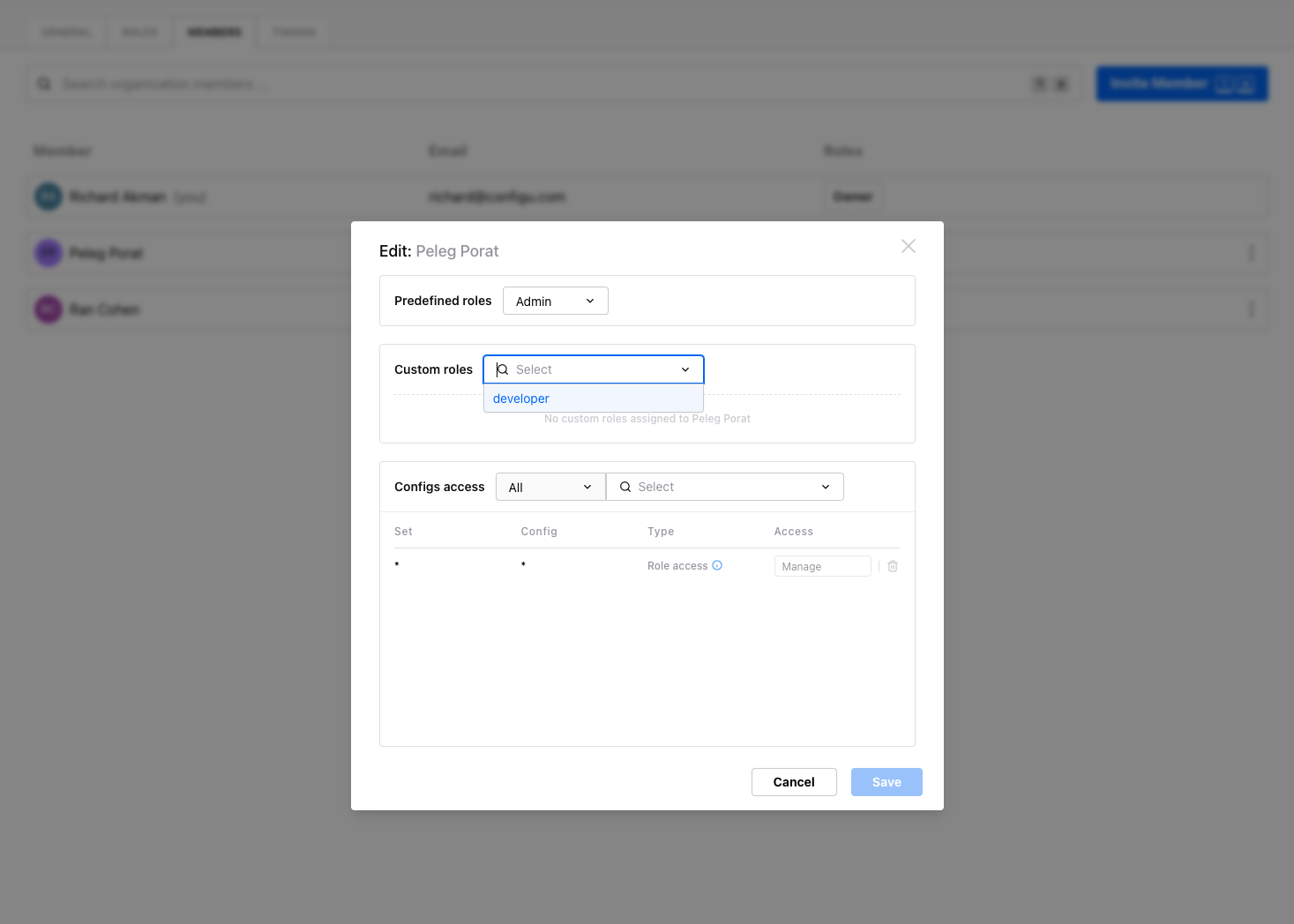Click the Access column header
1294x924 pixels.
794,532
